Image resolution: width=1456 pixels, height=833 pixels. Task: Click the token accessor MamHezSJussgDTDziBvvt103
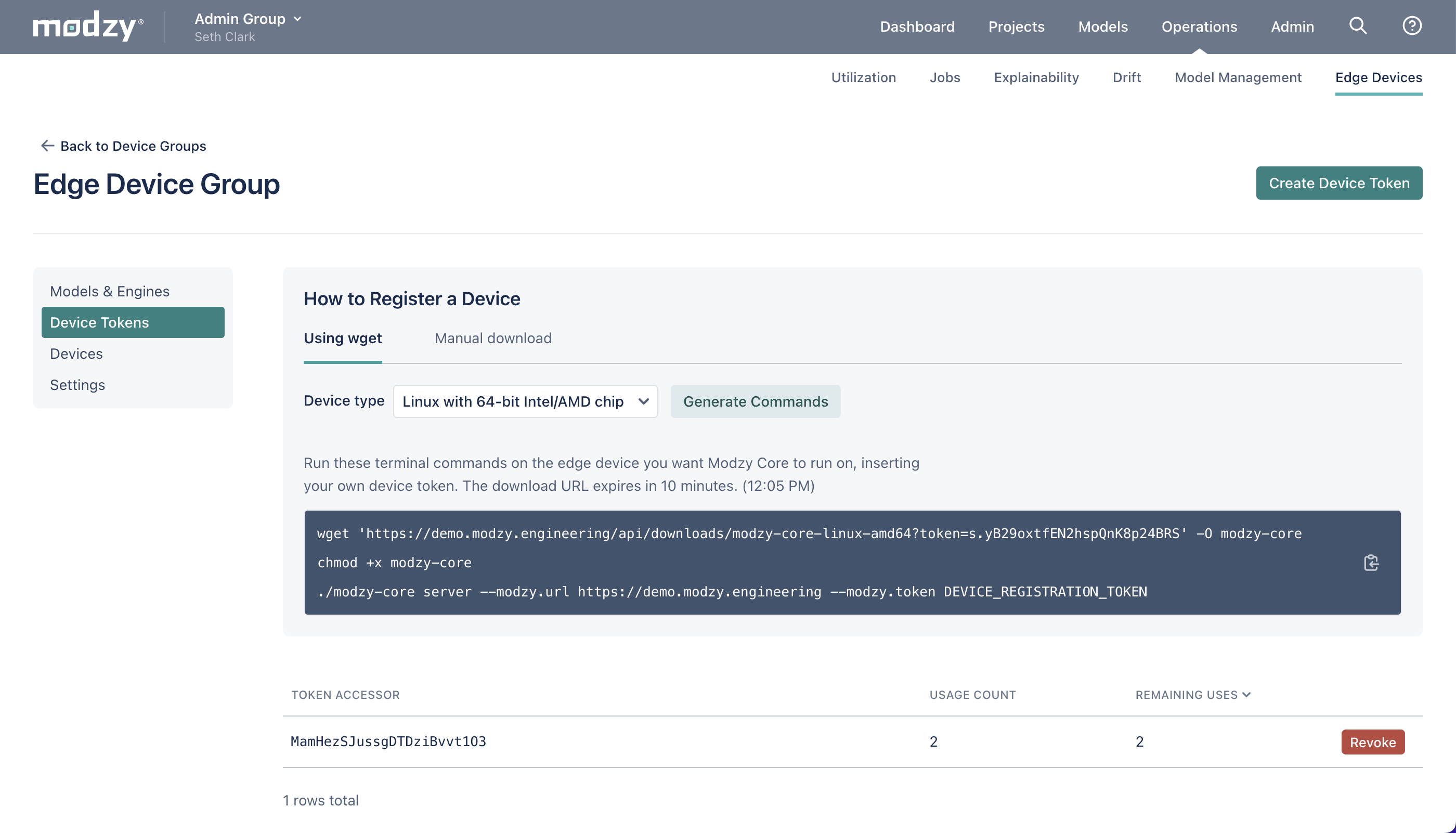[x=388, y=742]
